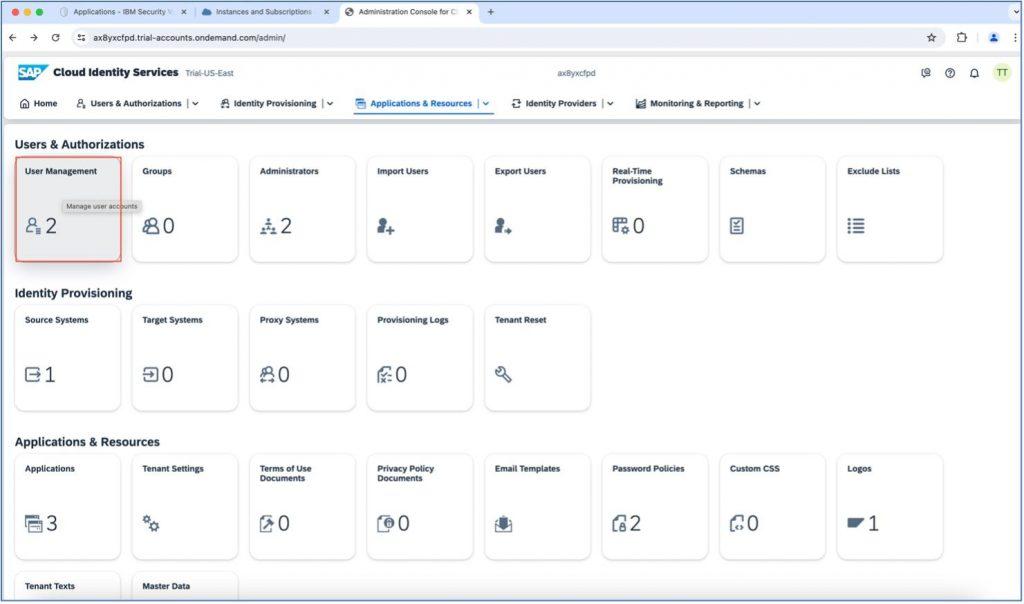Click the Export Users icon
Screen dimensions: 1024x604
pos(503,227)
